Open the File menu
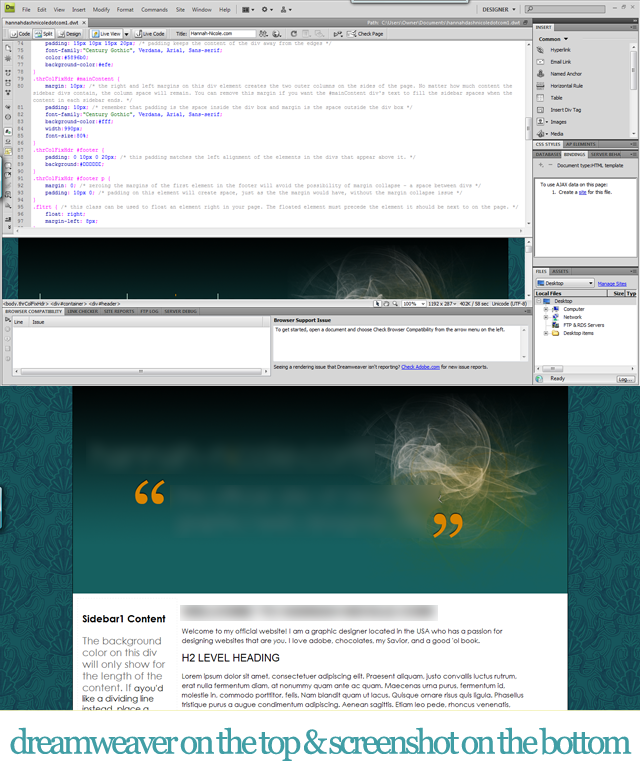Viewport: 640px width, 772px height. tap(26, 9)
